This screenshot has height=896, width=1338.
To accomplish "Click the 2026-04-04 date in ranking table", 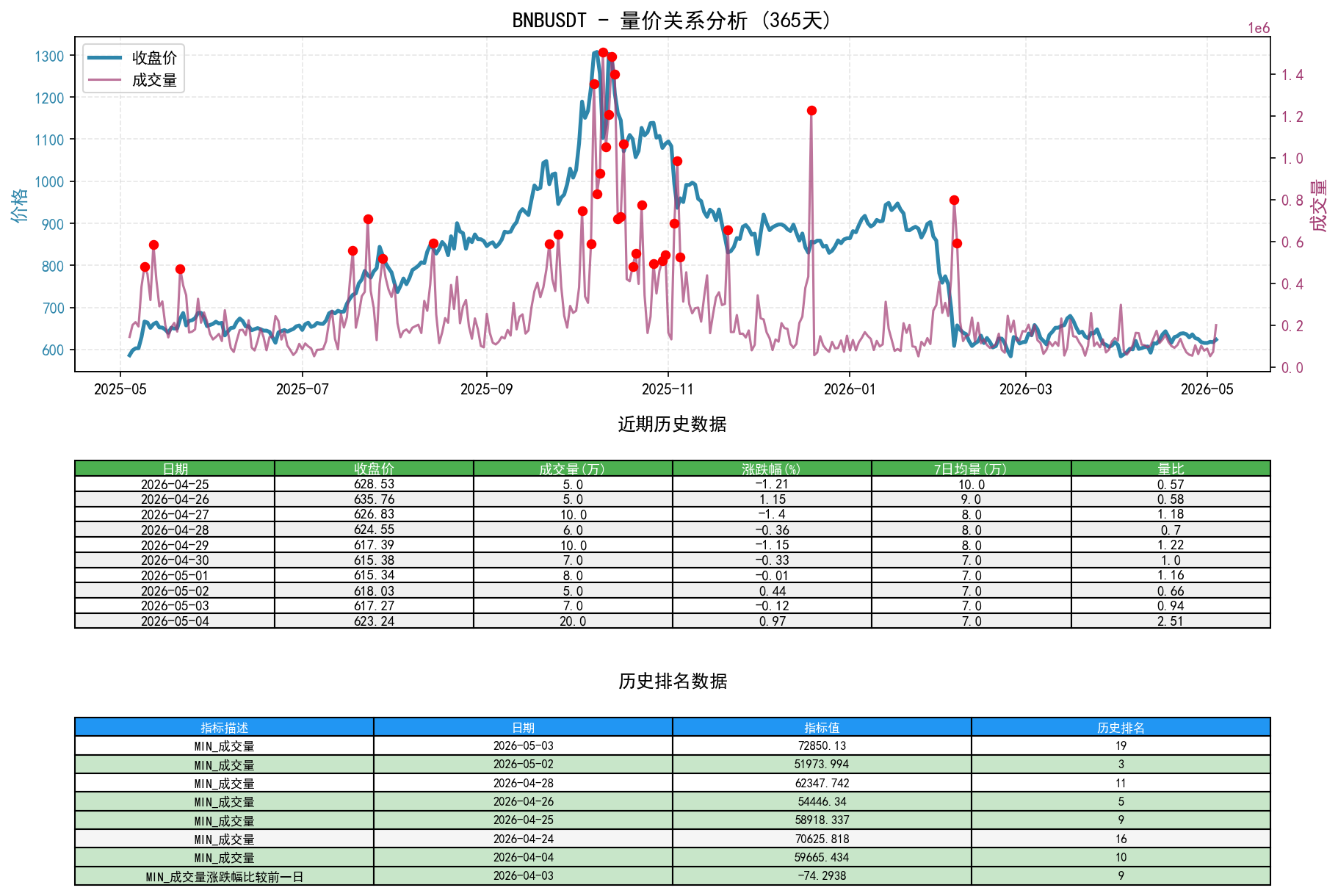I will 523,857.
